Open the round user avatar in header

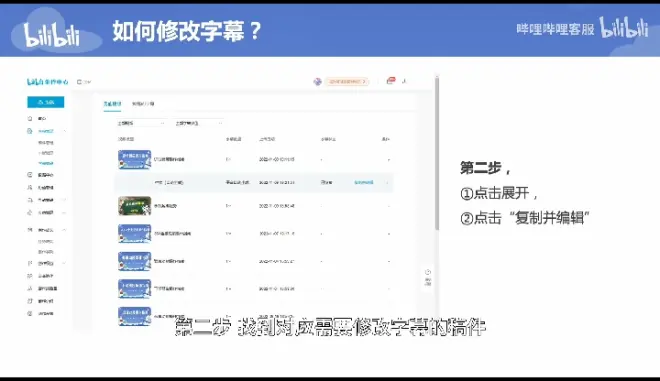[x=317, y=81]
